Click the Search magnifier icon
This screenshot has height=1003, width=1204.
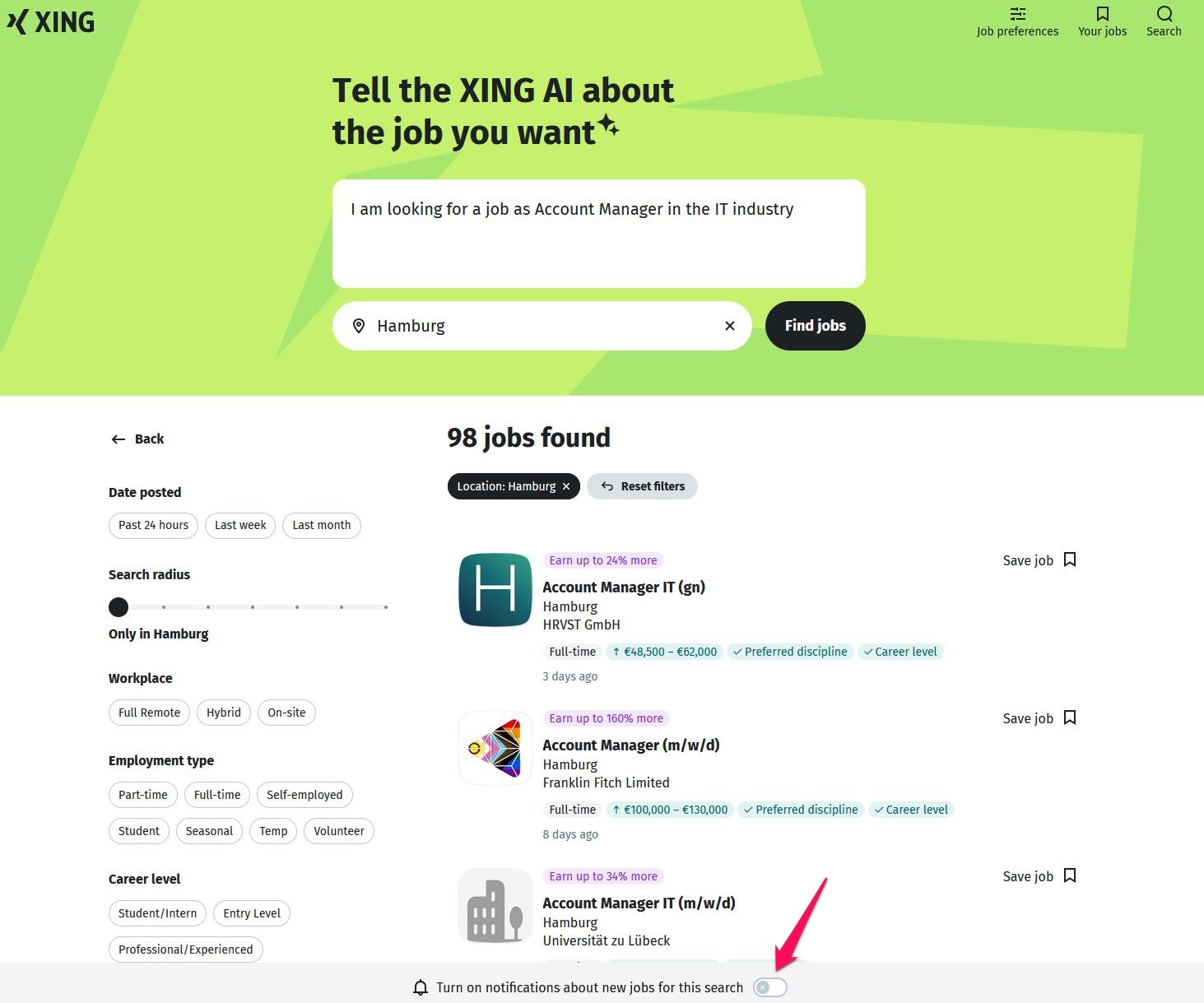(x=1164, y=14)
